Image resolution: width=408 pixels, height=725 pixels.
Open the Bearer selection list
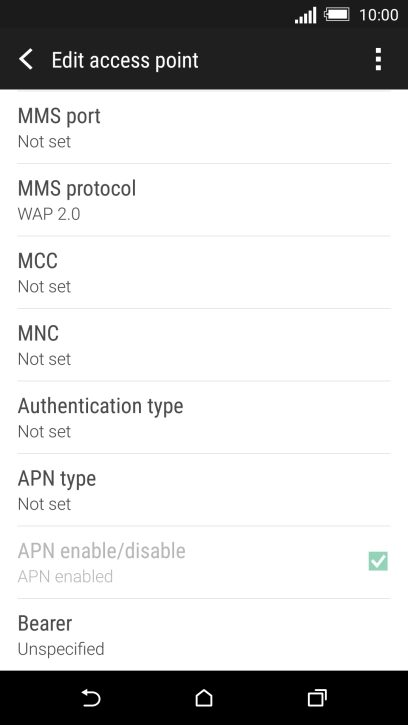tap(204, 635)
